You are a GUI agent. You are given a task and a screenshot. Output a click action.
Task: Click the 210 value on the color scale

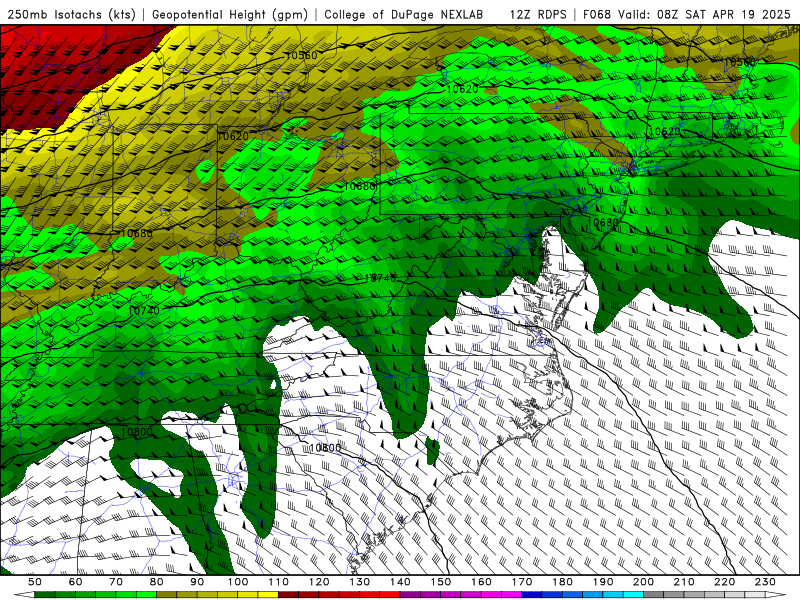685,582
